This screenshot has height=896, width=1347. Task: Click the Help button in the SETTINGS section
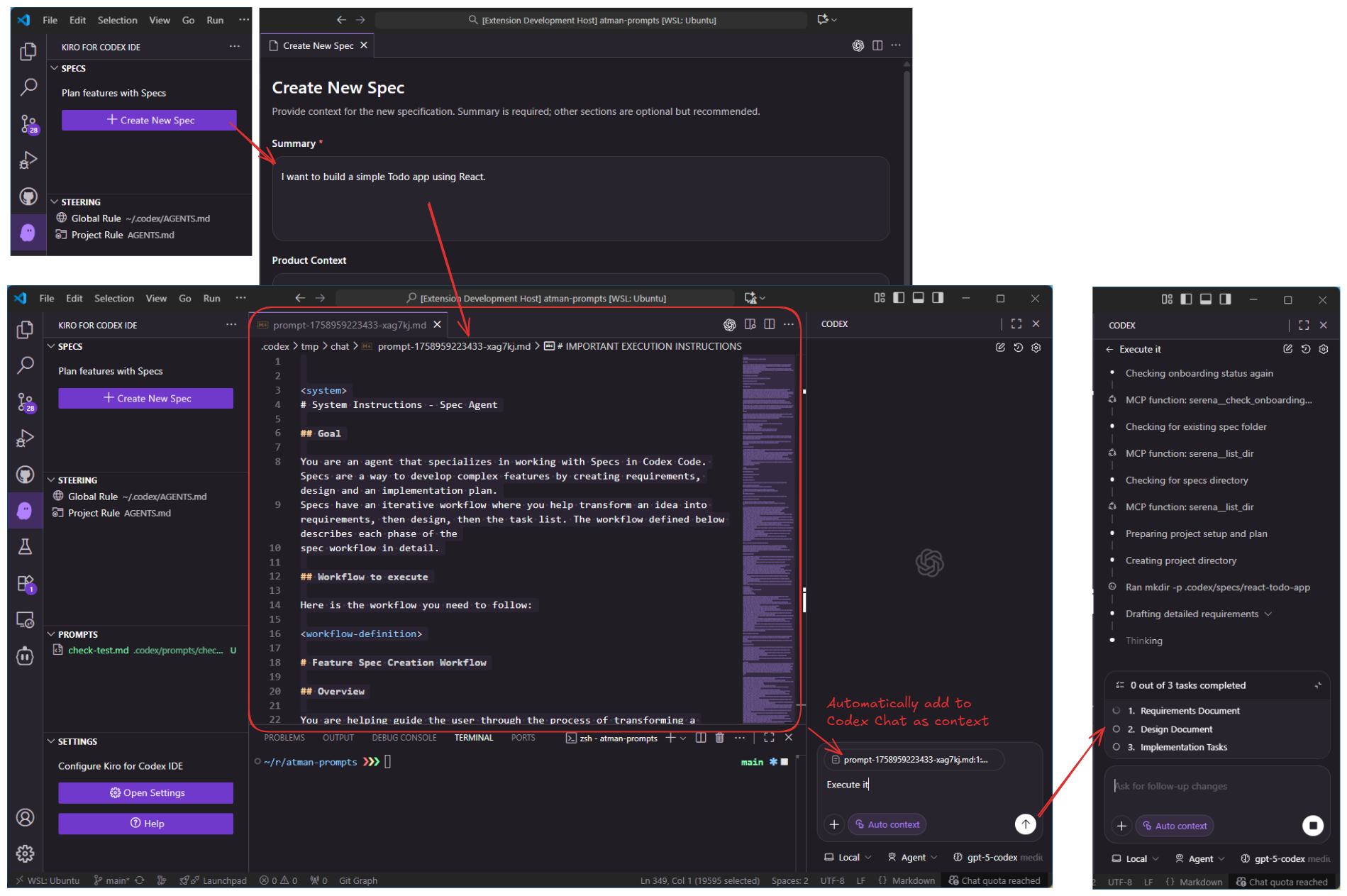click(x=145, y=824)
